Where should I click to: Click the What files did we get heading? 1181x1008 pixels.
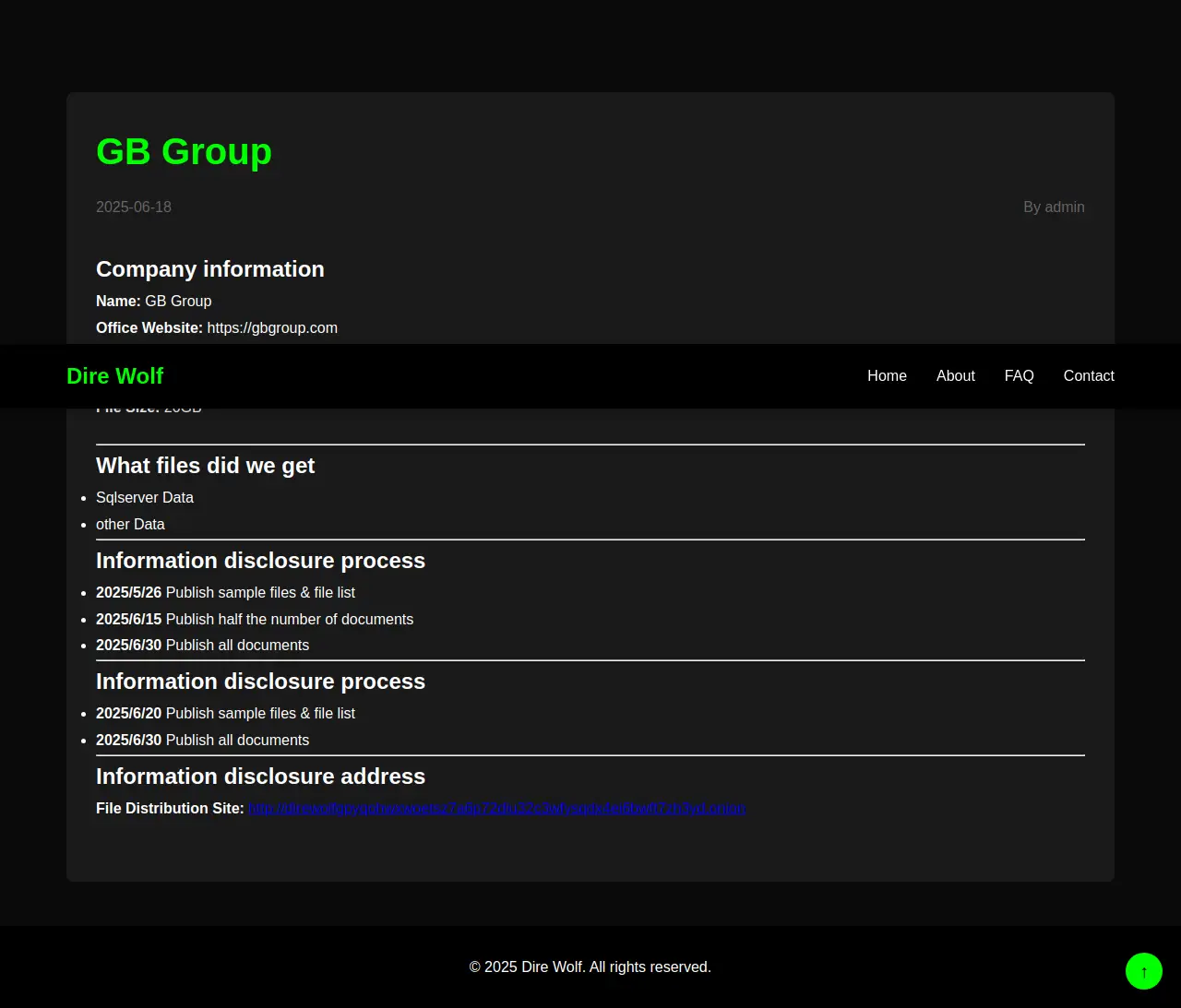point(205,466)
